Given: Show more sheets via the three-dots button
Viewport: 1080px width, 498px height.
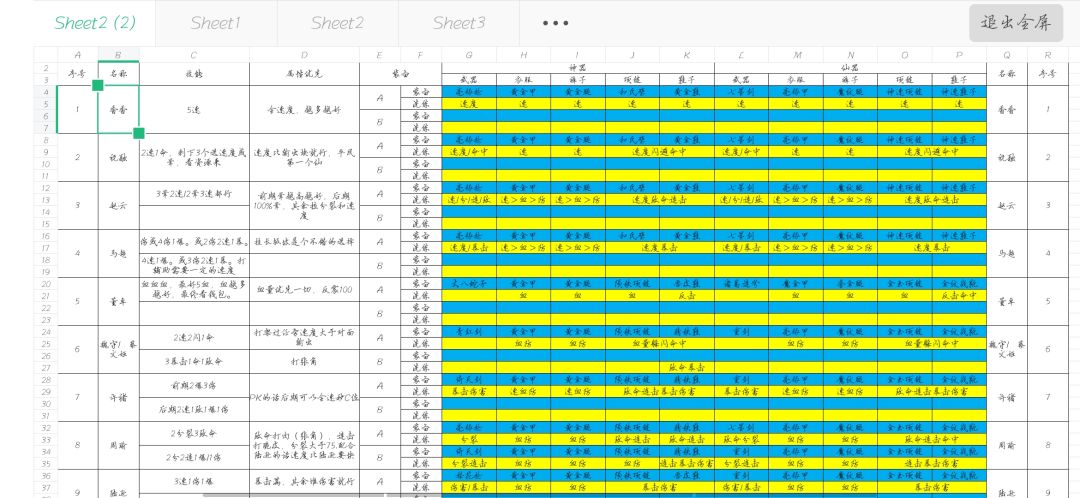Looking at the screenshot, I should pyautogui.click(x=555, y=23).
